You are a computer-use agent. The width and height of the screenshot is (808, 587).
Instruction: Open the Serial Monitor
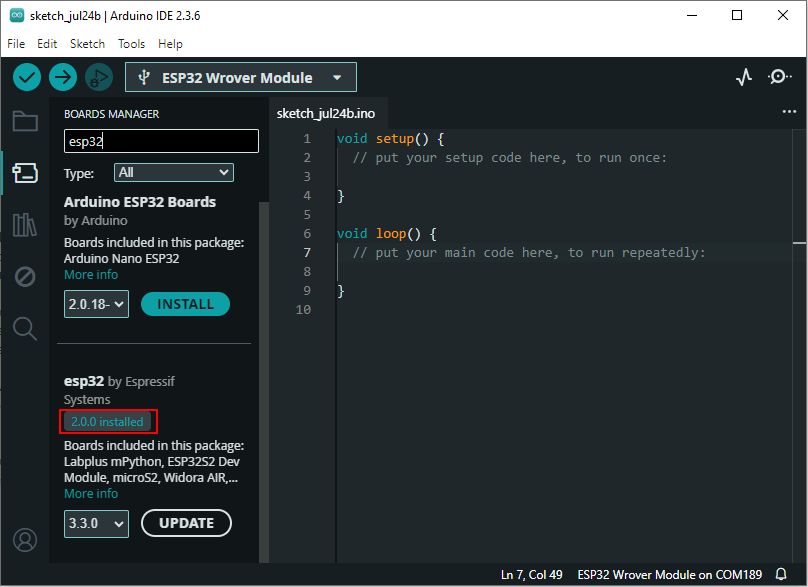780,77
